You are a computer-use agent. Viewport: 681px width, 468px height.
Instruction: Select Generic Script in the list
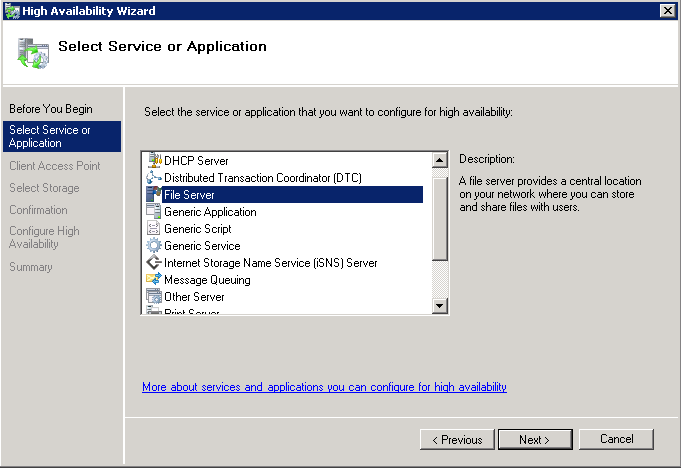click(198, 229)
